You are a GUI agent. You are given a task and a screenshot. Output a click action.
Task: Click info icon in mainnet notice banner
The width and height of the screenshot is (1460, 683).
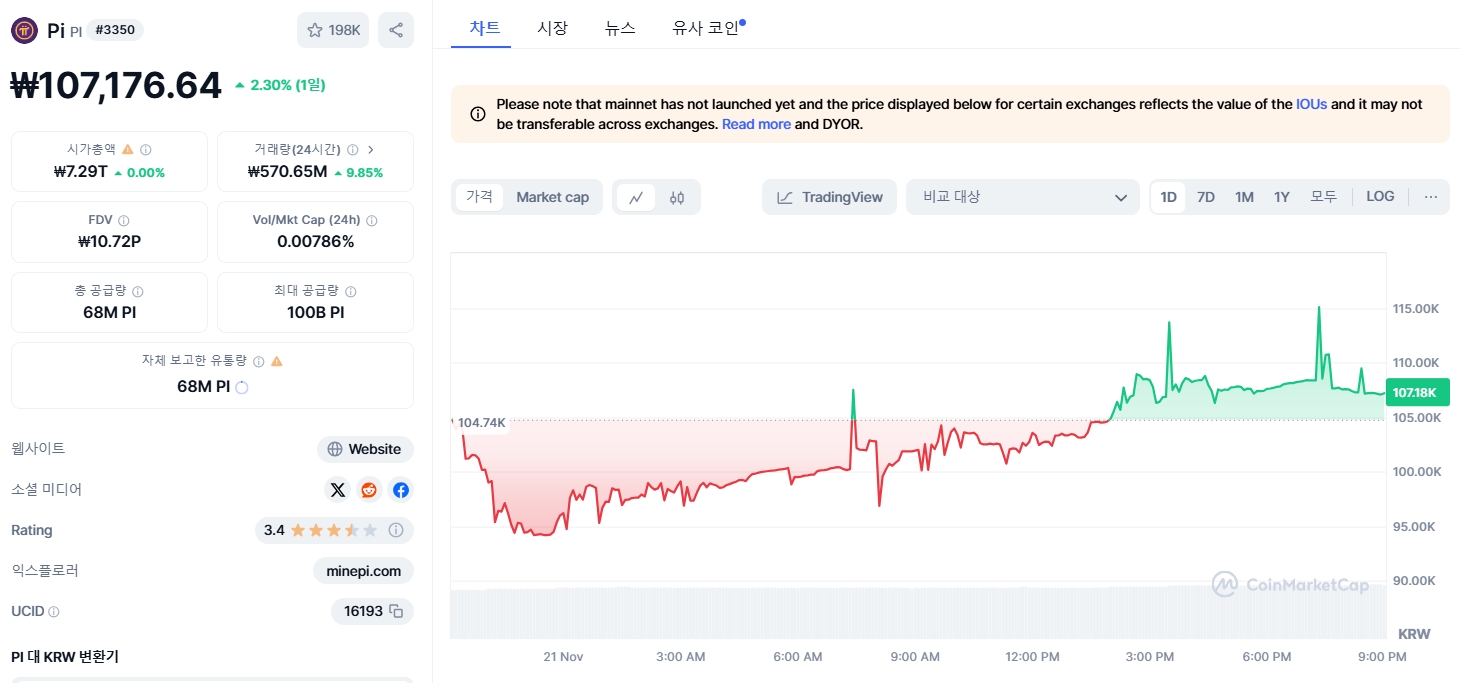[x=478, y=114]
